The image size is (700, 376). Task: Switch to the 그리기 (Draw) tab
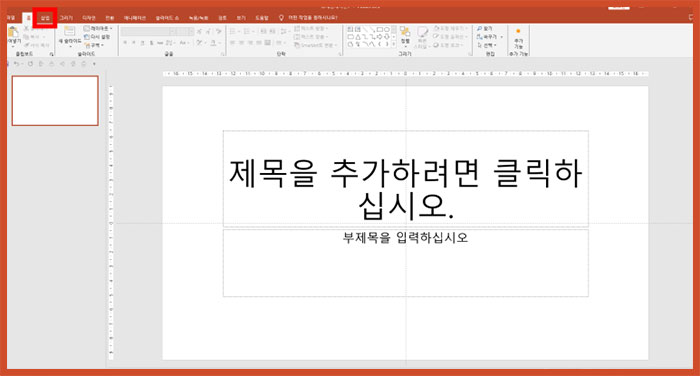pyautogui.click(x=66, y=18)
